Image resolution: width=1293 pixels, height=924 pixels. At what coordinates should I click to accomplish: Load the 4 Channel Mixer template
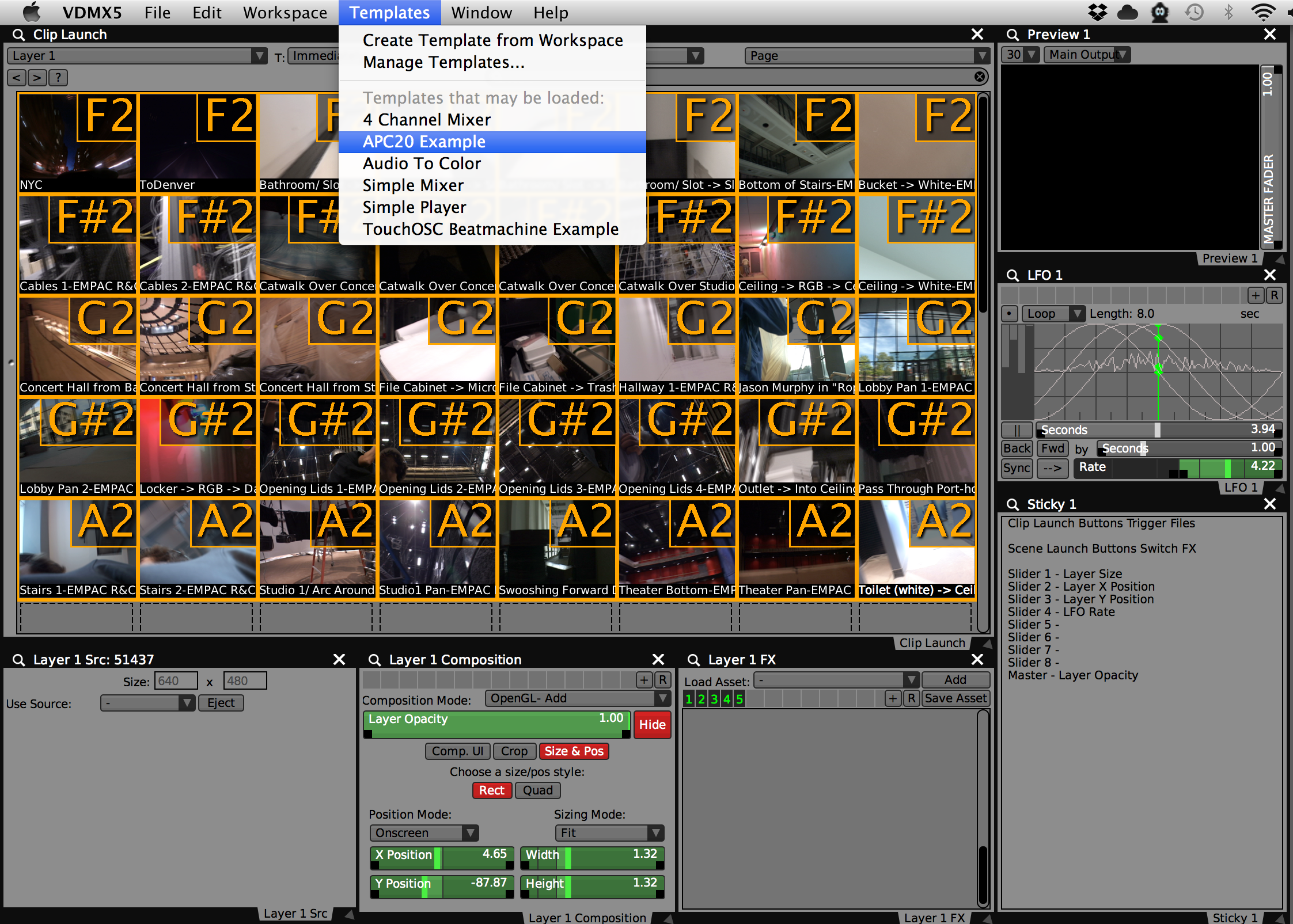492,120
